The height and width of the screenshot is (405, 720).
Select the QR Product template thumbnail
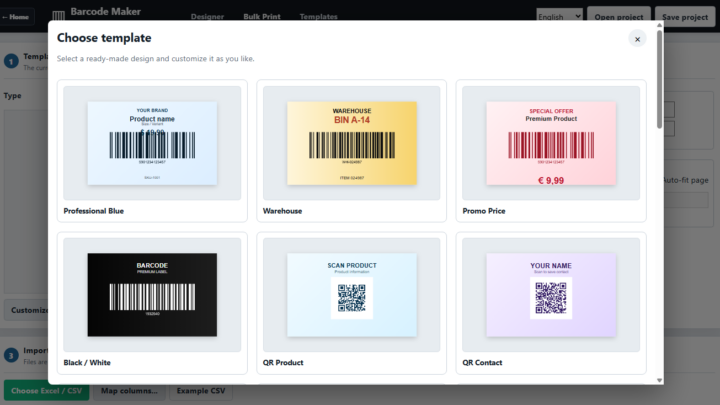point(351,295)
